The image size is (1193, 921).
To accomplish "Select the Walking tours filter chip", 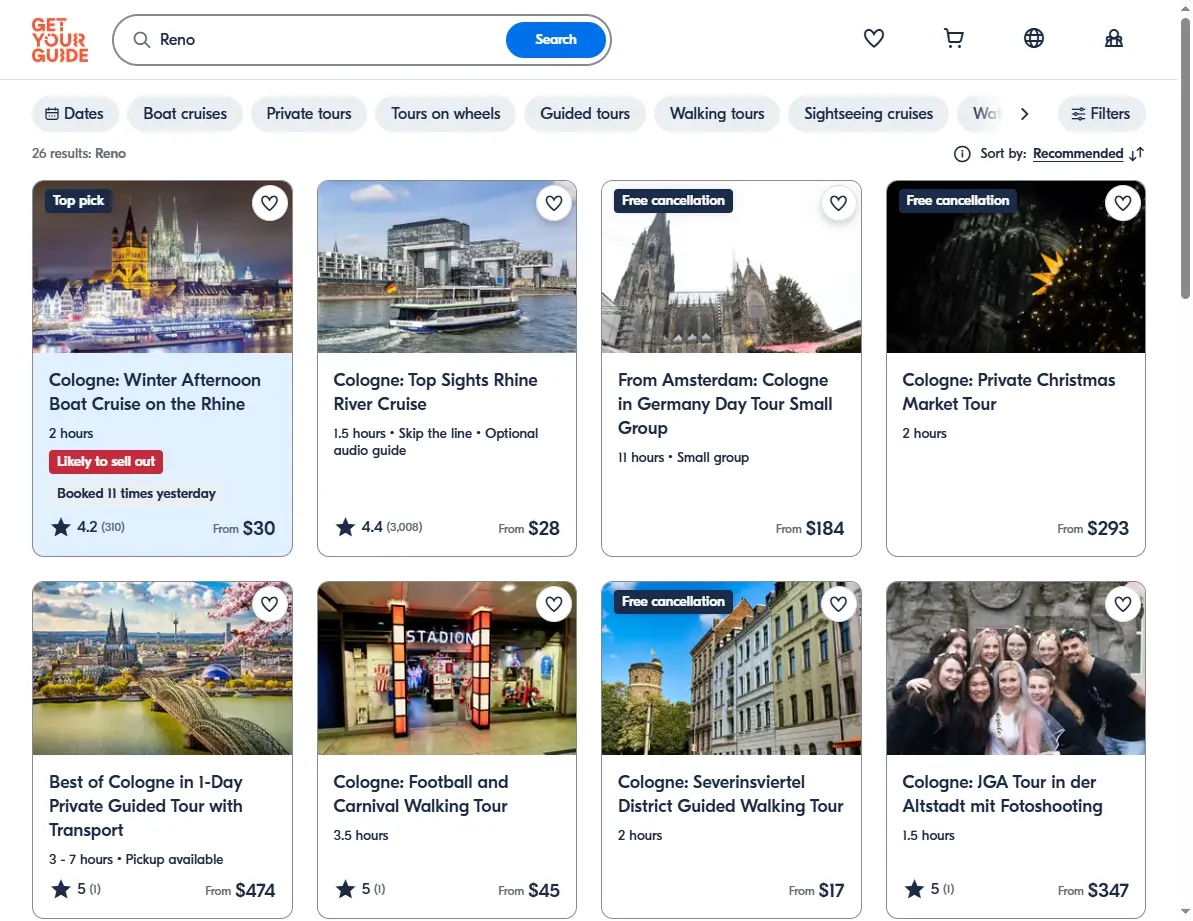I will coord(717,114).
